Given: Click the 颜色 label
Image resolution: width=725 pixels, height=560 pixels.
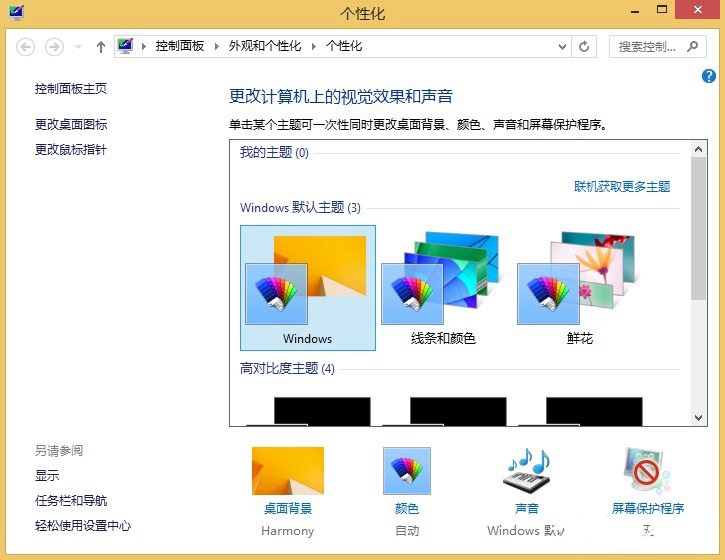Looking at the screenshot, I should click(x=407, y=508).
